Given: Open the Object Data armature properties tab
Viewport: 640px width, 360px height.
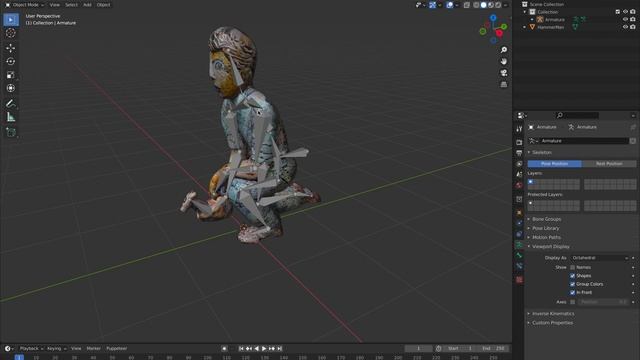Looking at the screenshot, I should 519,245.
